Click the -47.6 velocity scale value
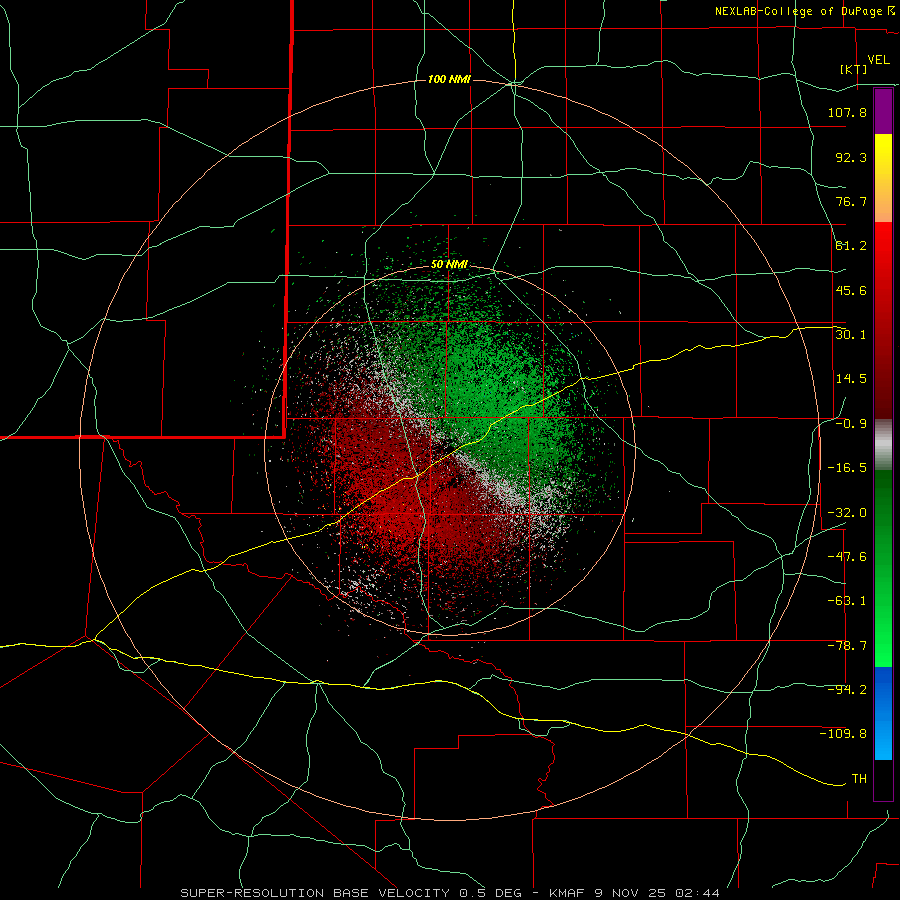 click(x=847, y=557)
